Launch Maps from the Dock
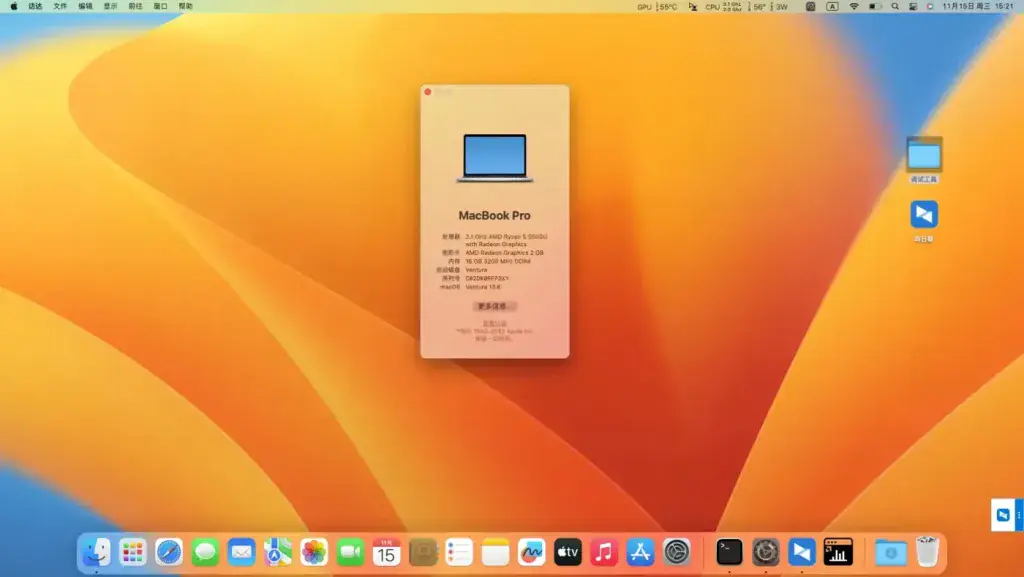This screenshot has width=1024, height=577. (x=278, y=553)
